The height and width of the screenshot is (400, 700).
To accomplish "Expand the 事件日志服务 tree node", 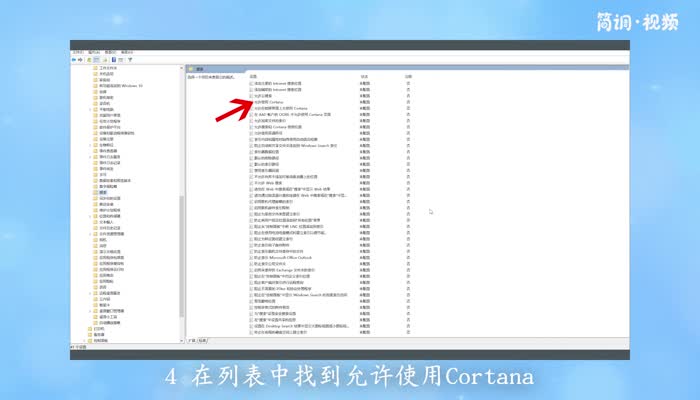I will 90,157.
